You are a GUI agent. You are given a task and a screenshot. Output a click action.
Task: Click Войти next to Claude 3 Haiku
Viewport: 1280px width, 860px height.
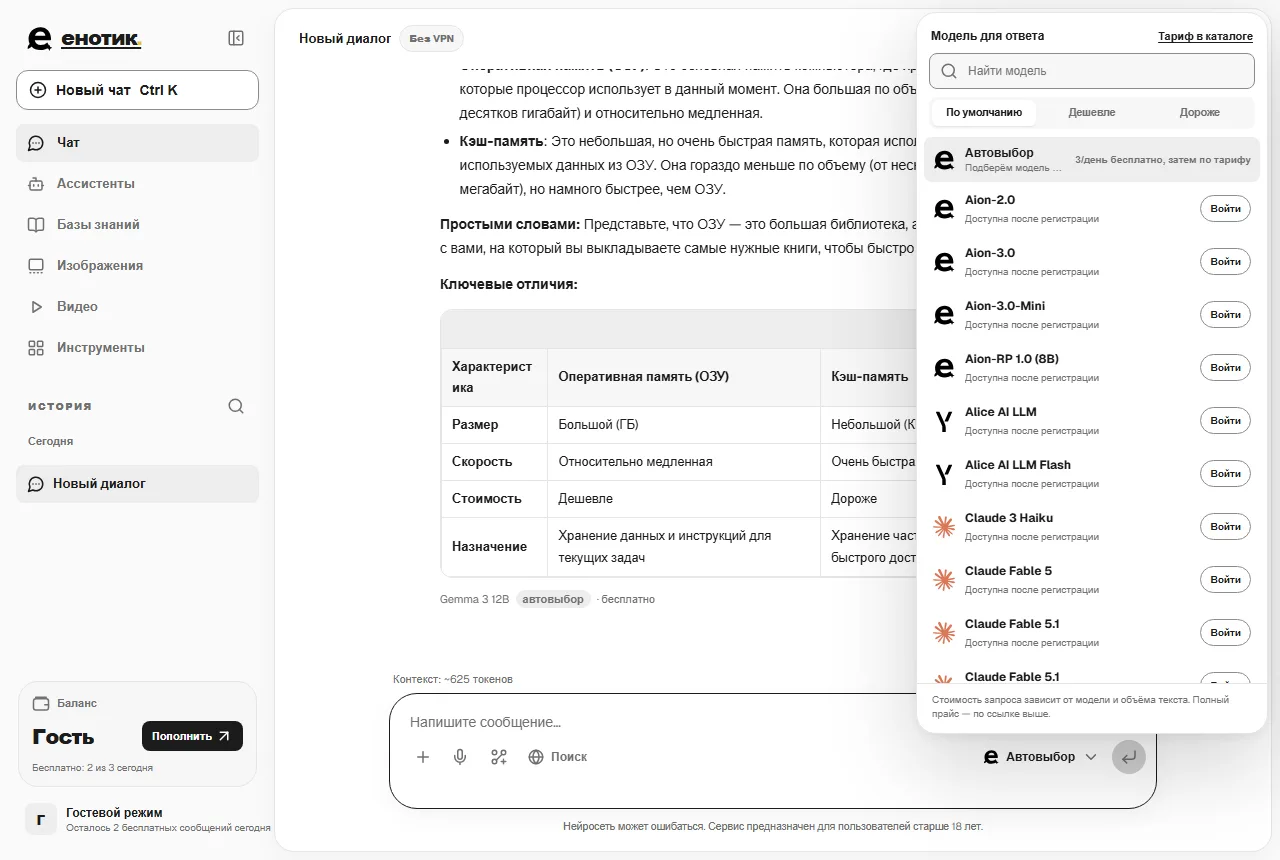1225,527
